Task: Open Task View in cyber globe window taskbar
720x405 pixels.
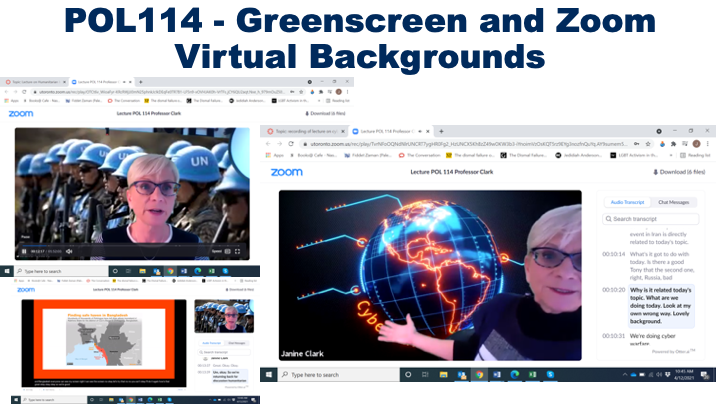Action: pyautogui.click(x=425, y=375)
